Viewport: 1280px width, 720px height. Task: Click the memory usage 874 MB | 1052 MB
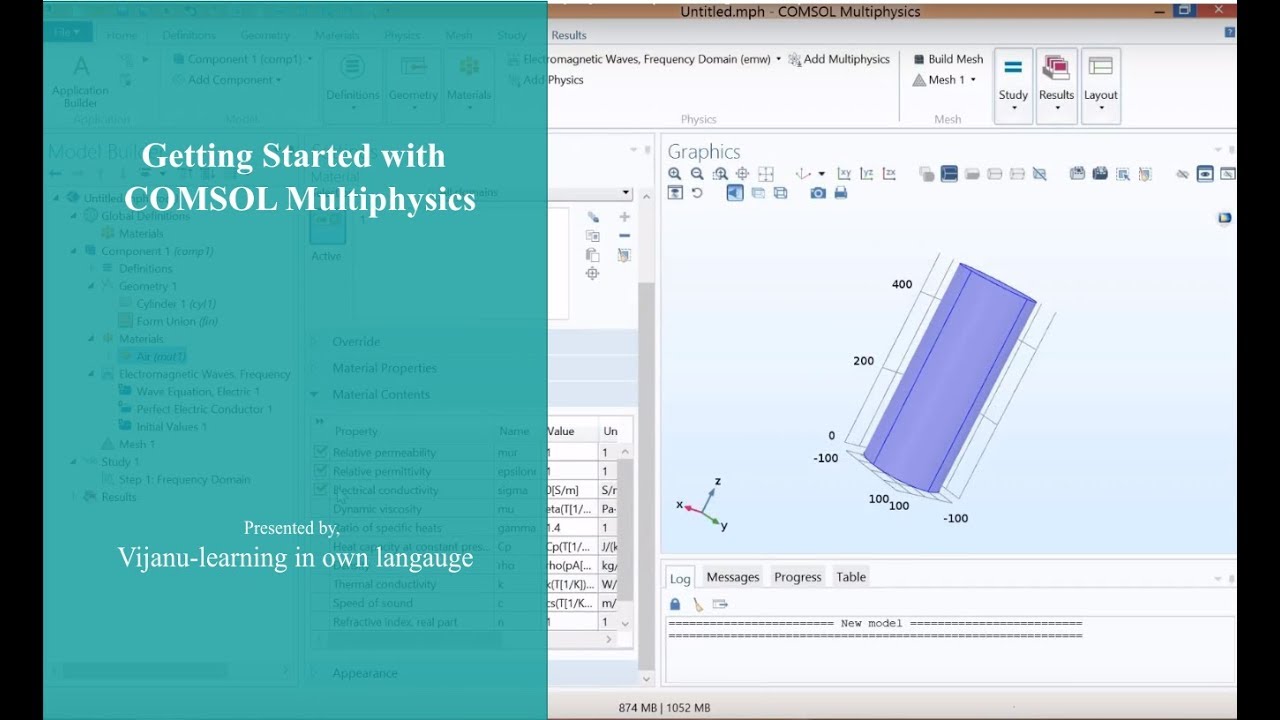coord(664,707)
